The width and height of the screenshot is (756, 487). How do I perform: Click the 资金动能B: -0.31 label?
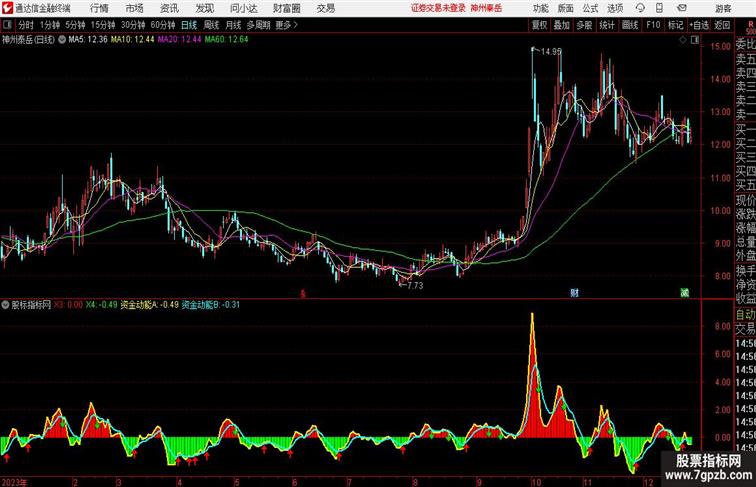[211, 305]
